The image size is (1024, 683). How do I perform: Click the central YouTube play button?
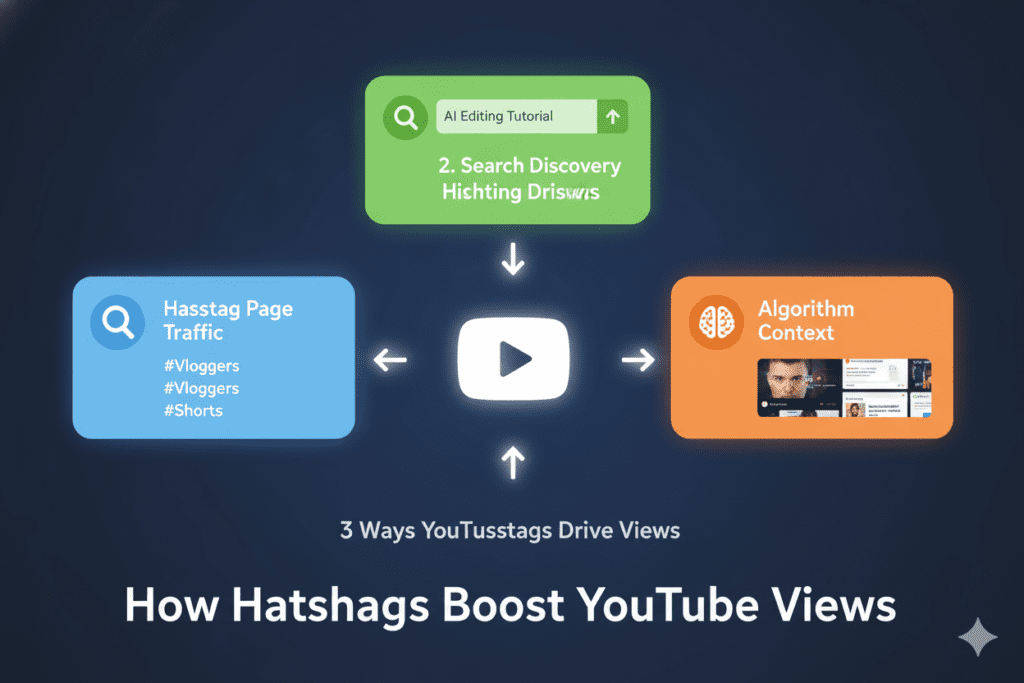(x=513, y=359)
